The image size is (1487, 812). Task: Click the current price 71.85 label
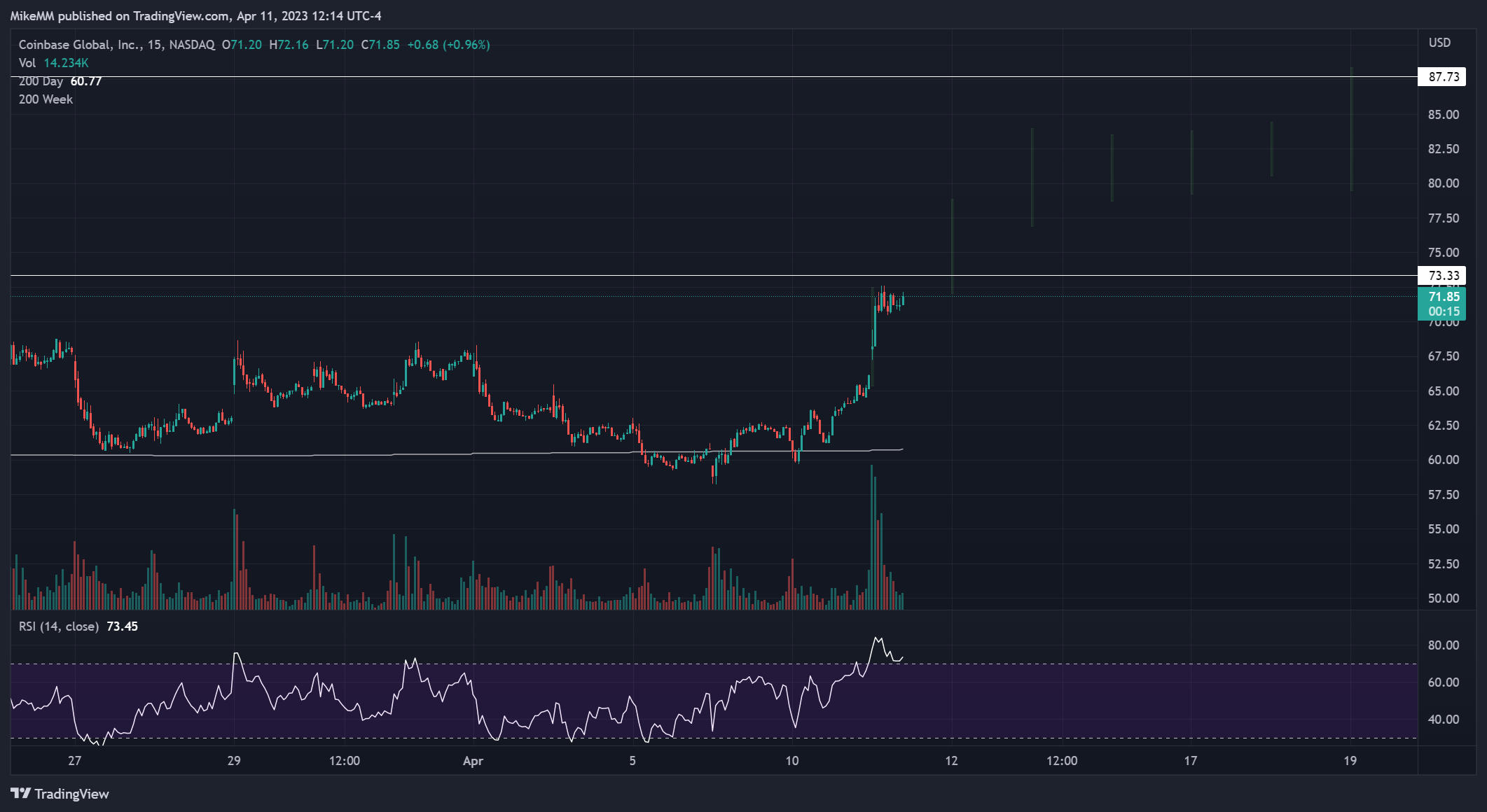(x=1441, y=304)
